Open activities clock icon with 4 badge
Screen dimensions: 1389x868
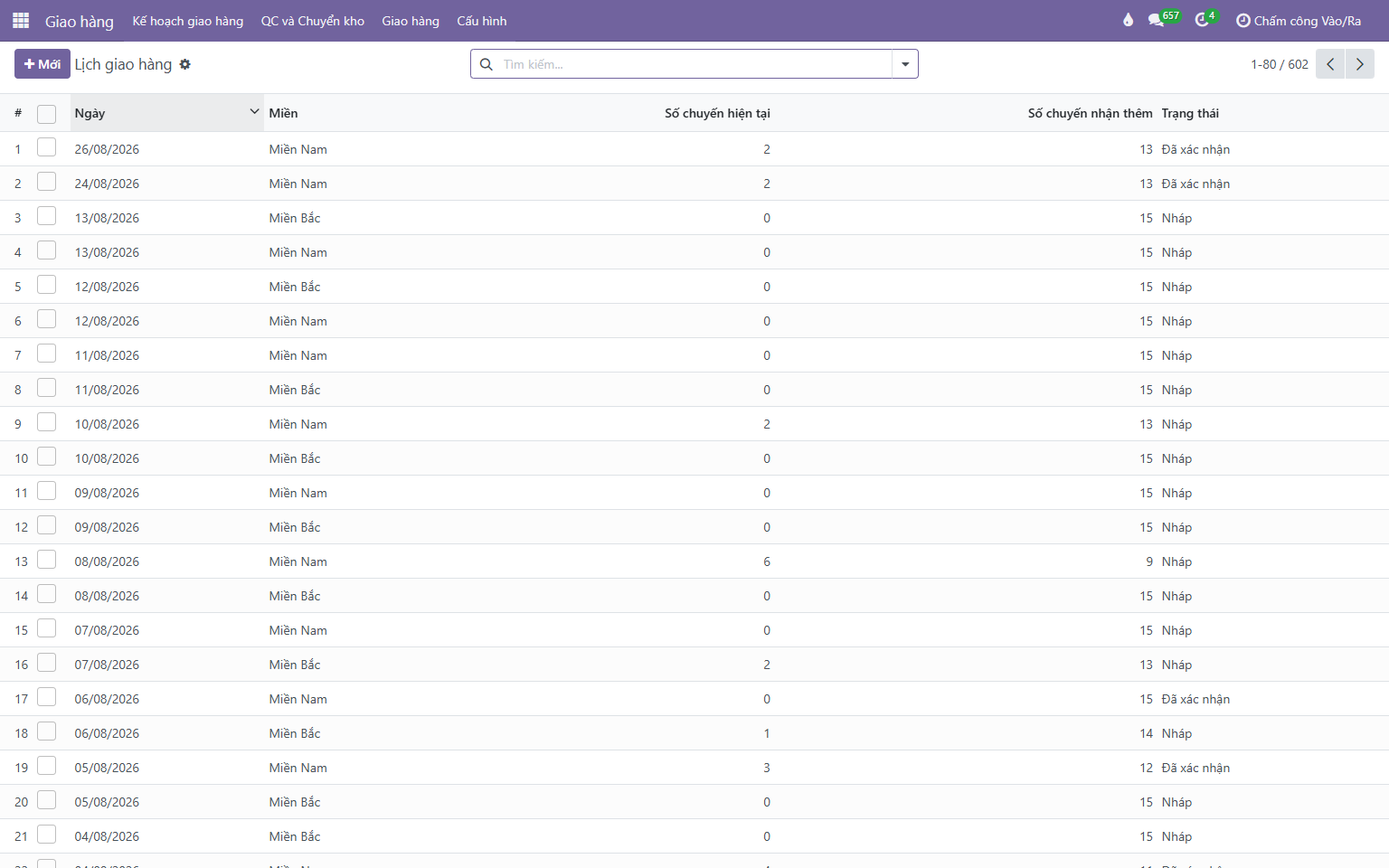[1205, 19]
